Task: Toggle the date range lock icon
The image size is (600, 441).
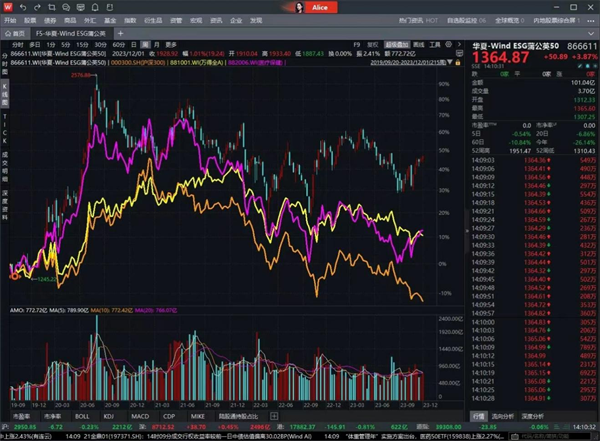Action: [458, 62]
